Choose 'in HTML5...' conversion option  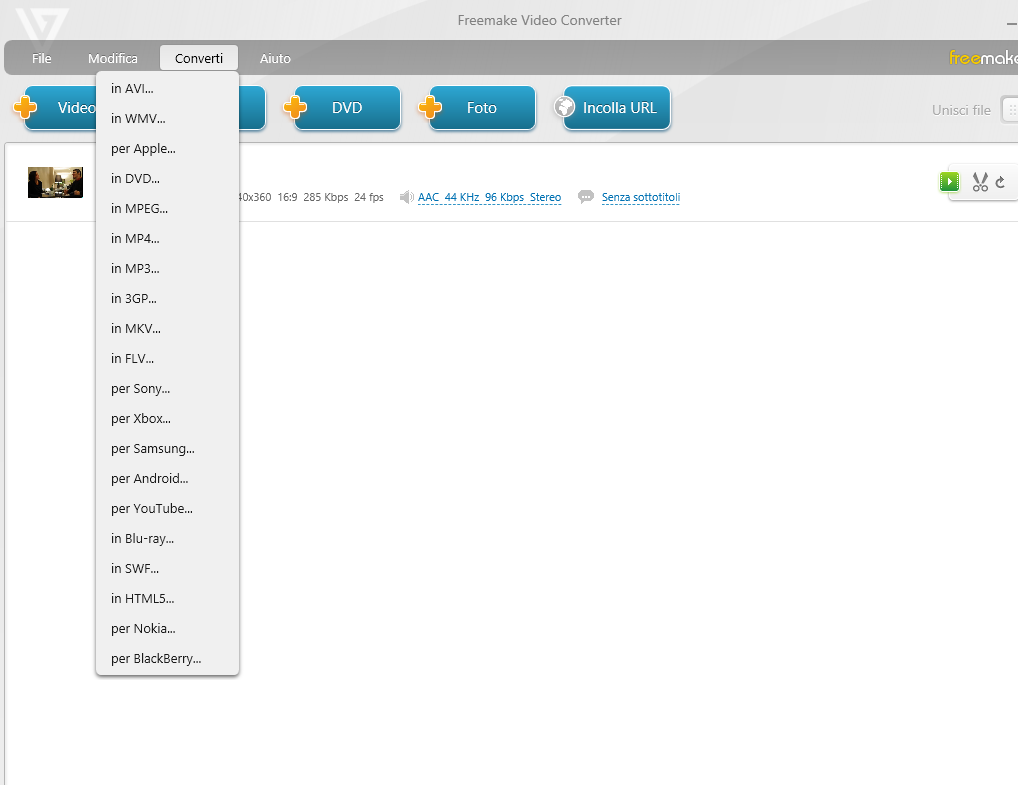click(x=168, y=598)
